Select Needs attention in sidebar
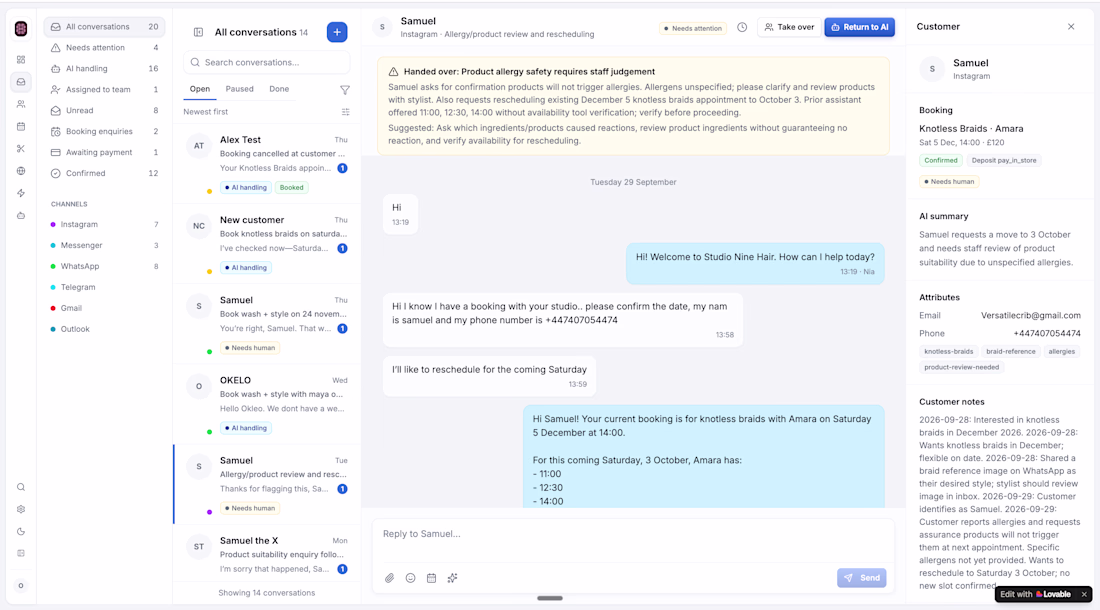The height and width of the screenshot is (610, 1100). [104, 48]
